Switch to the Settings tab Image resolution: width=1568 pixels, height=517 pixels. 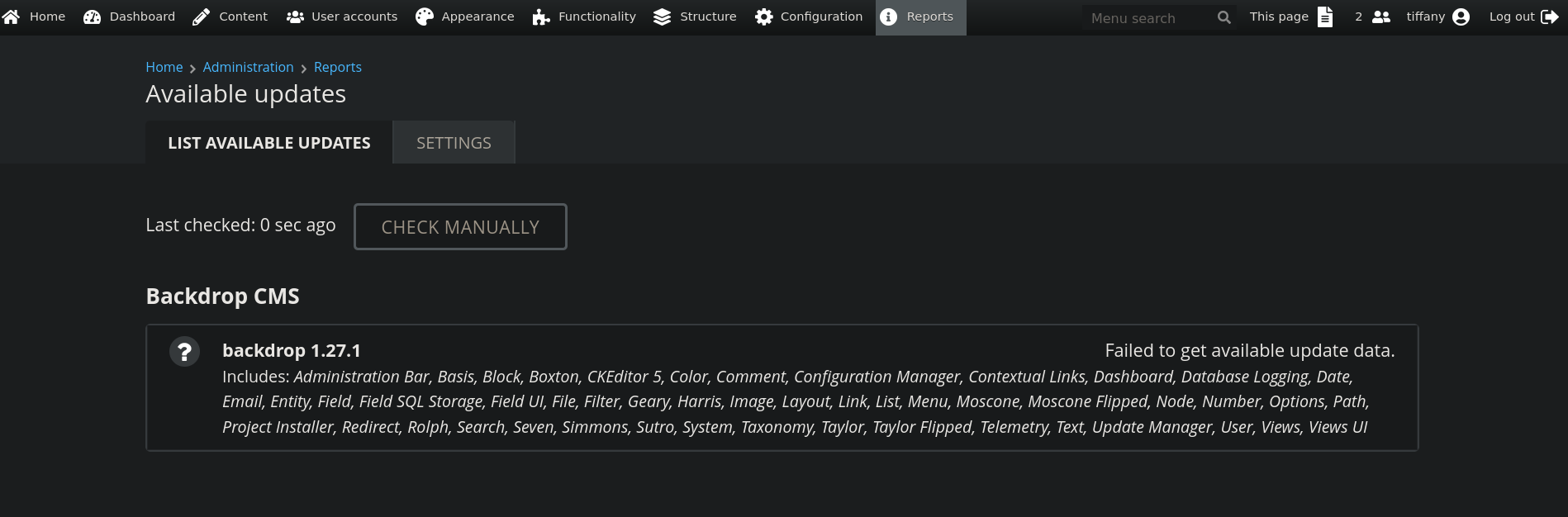click(454, 143)
